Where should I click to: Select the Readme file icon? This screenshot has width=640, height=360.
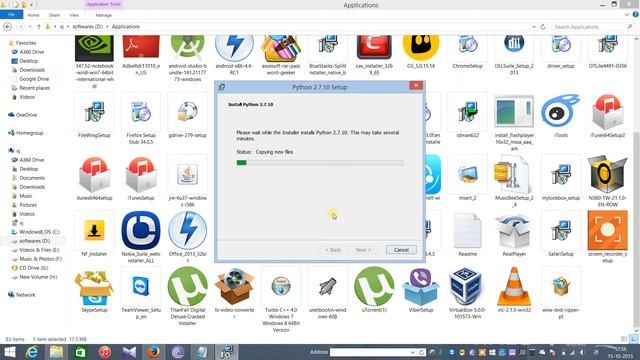pos(467,231)
